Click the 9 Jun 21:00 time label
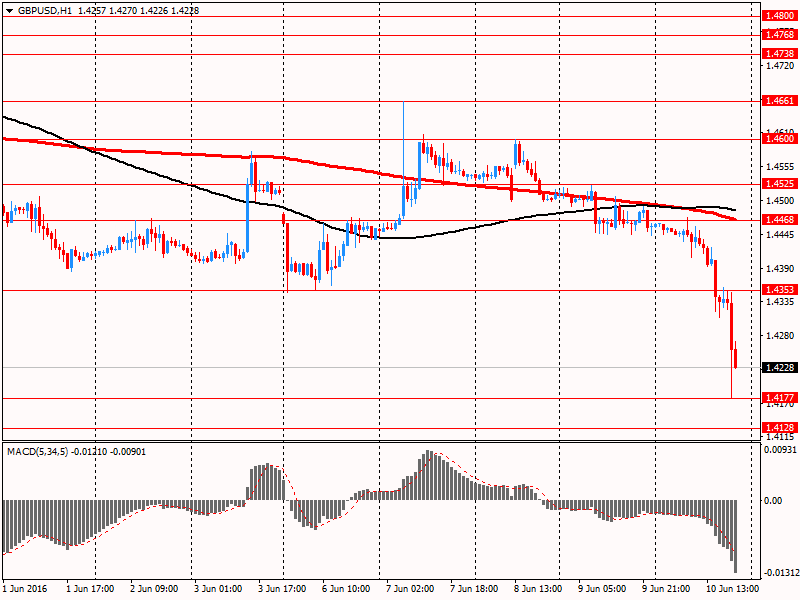This screenshot has width=800, height=600. pyautogui.click(x=666, y=589)
